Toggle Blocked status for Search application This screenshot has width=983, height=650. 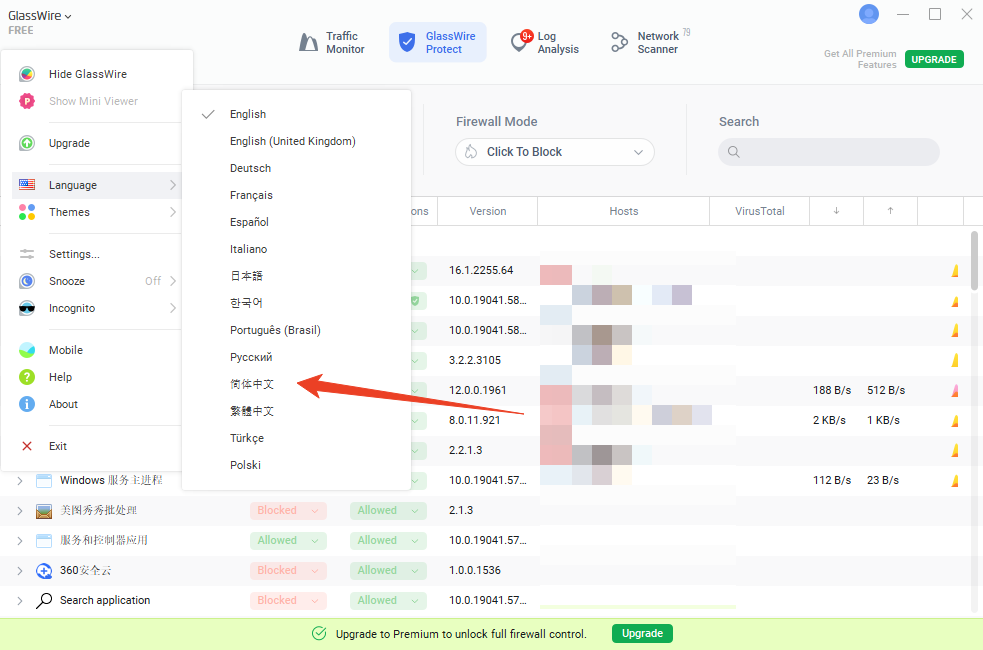pos(288,600)
